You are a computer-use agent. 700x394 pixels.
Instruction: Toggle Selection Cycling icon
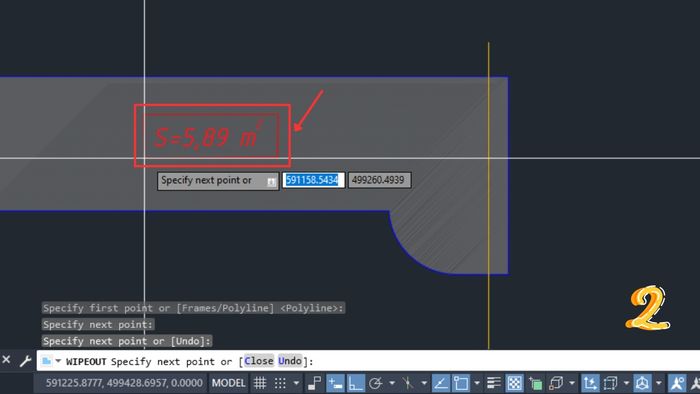(535, 383)
